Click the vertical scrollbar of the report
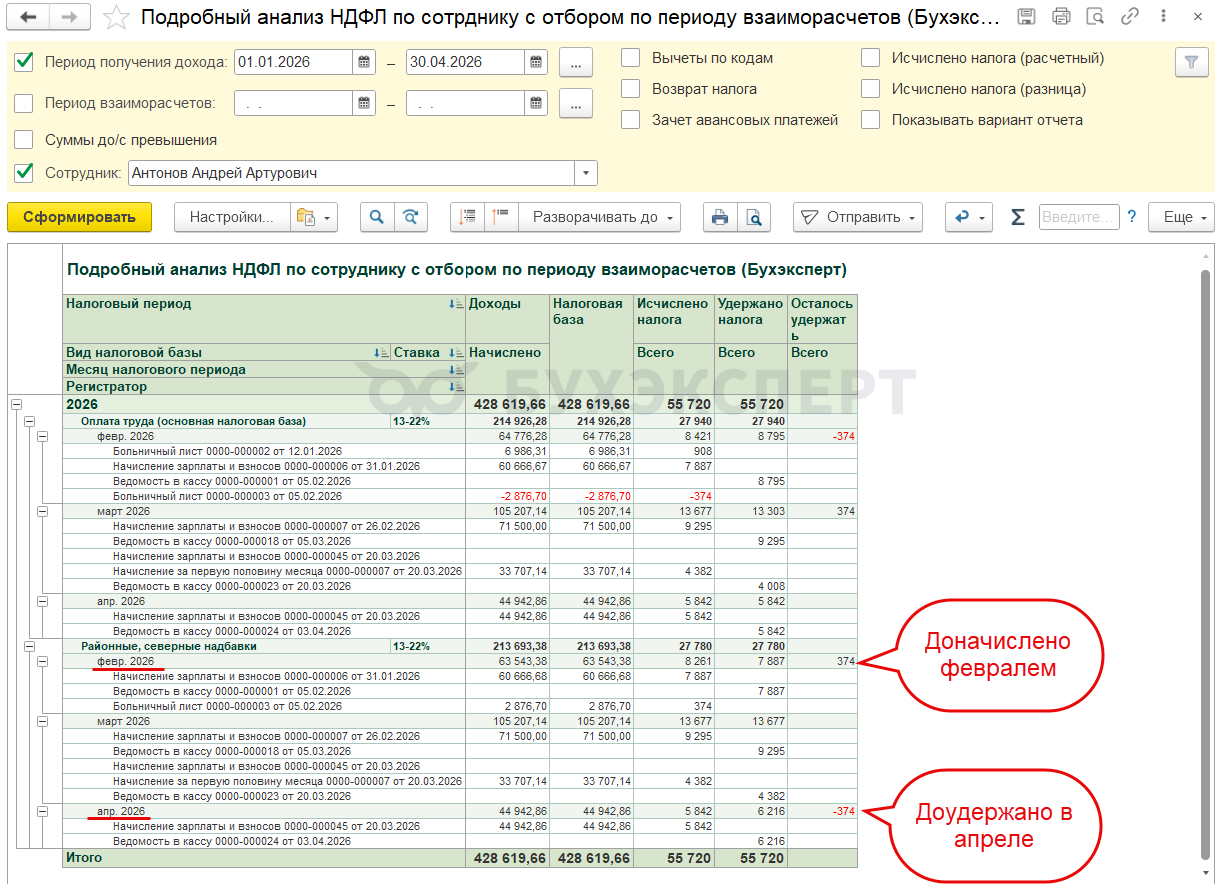This screenshot has height=884, width=1217. click(x=1205, y=500)
